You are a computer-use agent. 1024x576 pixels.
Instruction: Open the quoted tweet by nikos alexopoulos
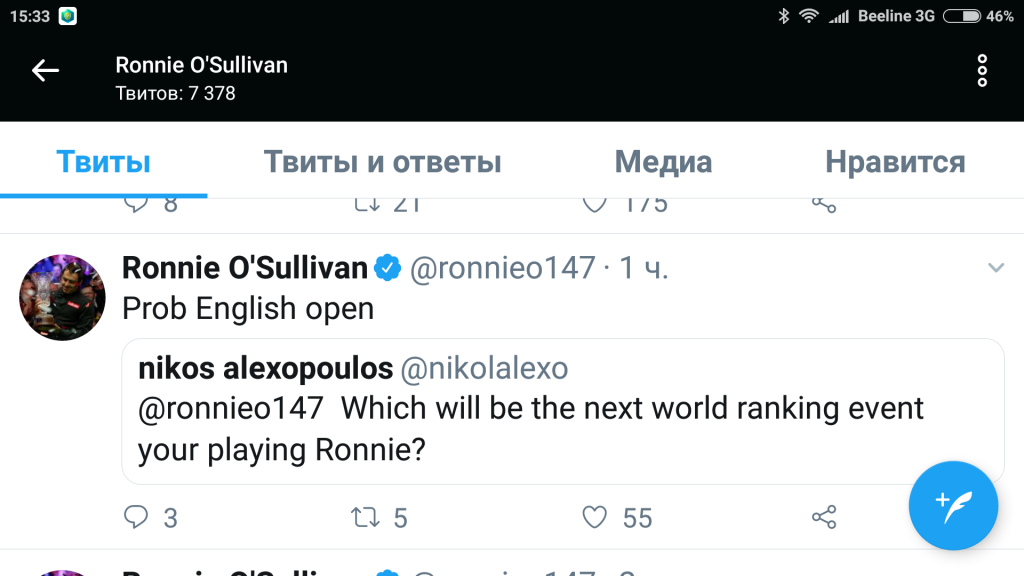tap(562, 411)
